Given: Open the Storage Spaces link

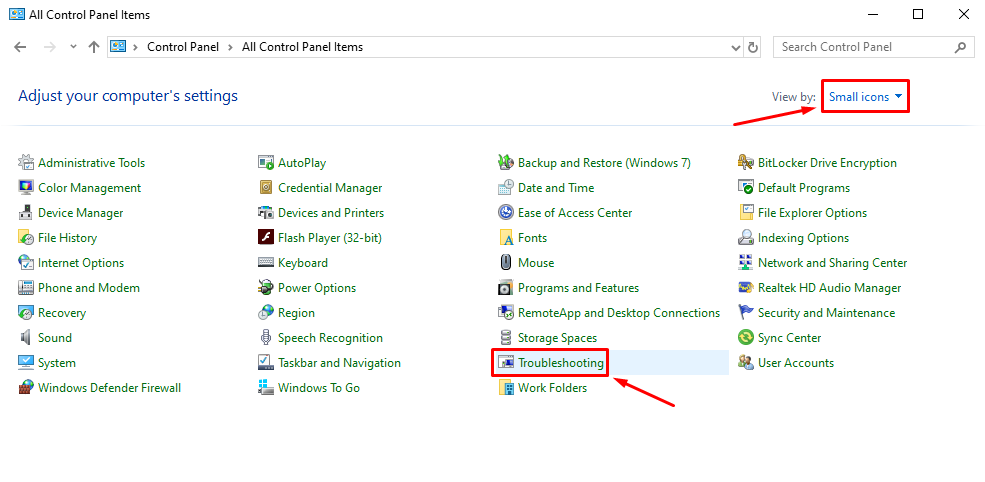Looking at the screenshot, I should (557, 338).
